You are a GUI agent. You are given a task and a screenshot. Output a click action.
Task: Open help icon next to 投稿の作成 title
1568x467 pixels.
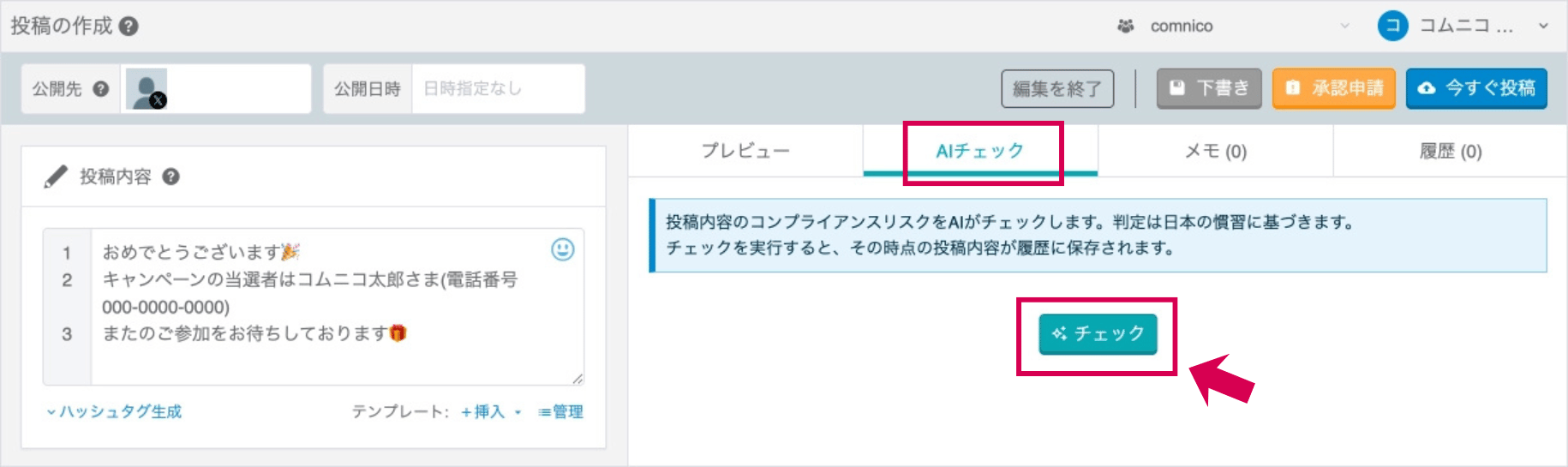point(129,27)
